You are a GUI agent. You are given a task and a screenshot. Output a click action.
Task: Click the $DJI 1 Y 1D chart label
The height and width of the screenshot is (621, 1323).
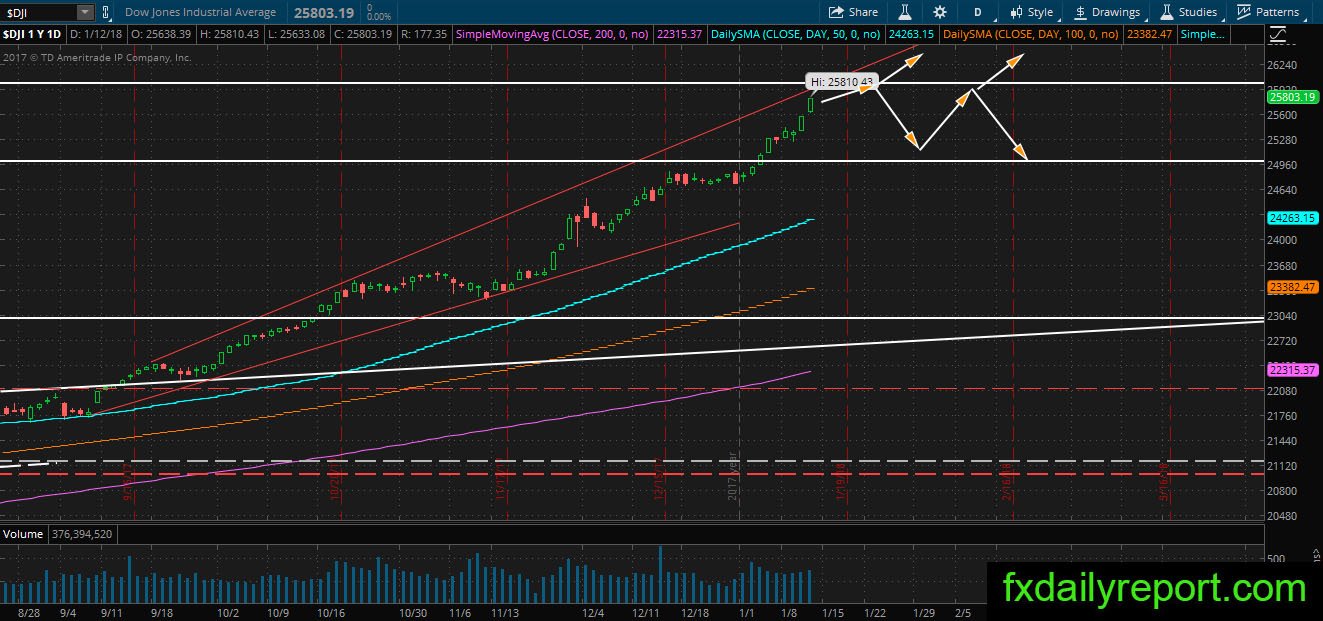click(33, 34)
